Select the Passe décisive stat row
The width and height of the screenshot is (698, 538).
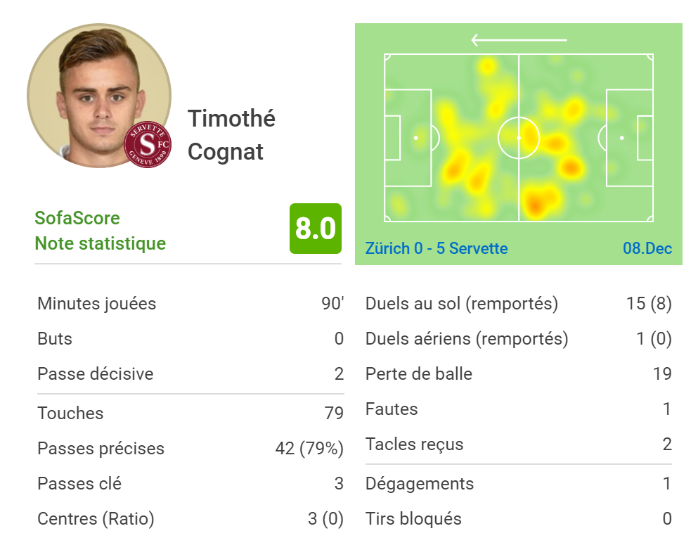coord(191,374)
